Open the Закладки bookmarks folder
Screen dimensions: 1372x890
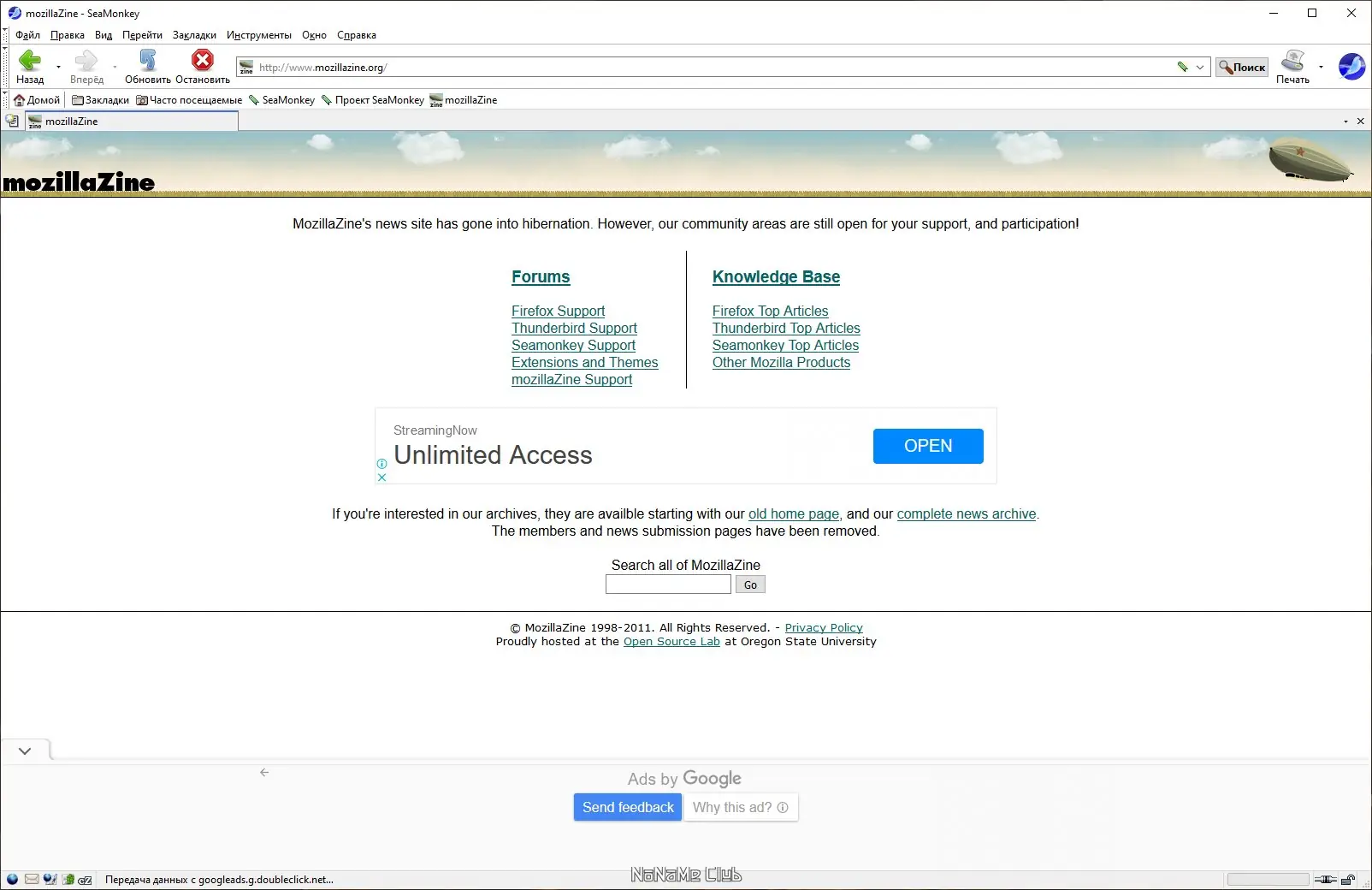(x=100, y=100)
